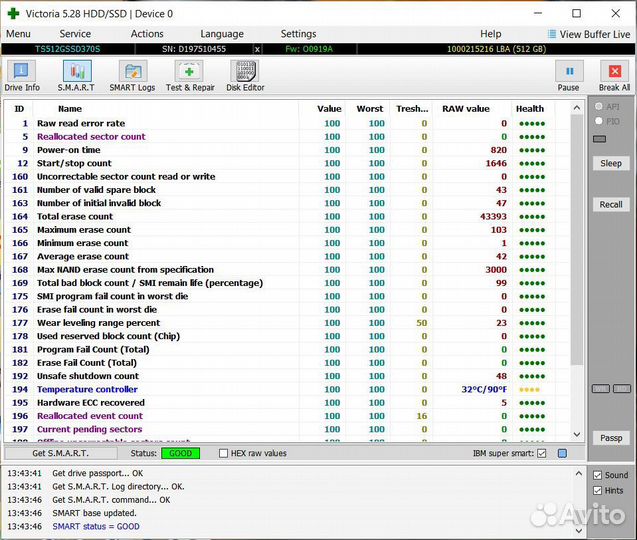Switch to Test & Repair
Screen dimensions: 637x540
click(189, 75)
